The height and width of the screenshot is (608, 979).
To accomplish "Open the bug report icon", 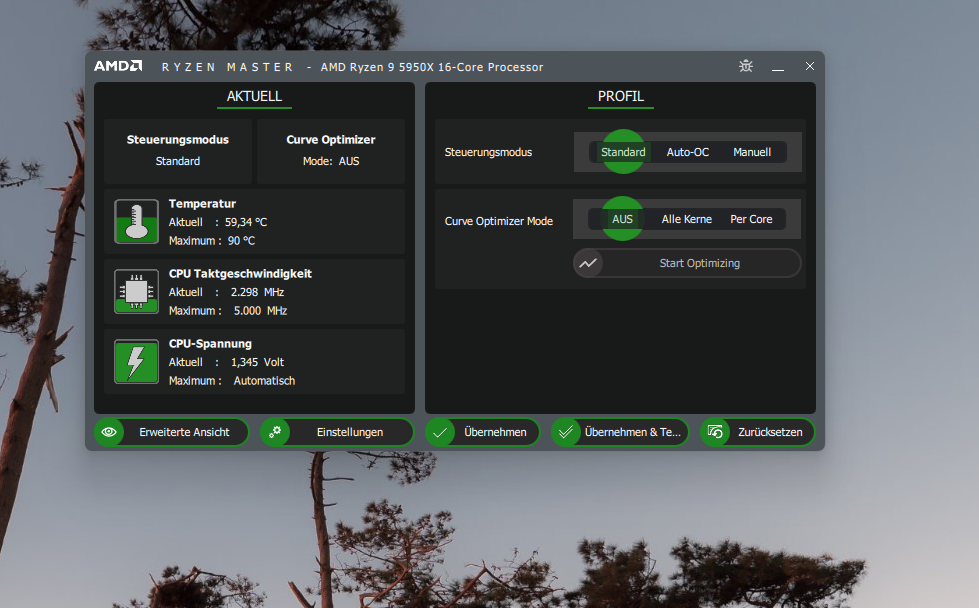I will (x=745, y=66).
